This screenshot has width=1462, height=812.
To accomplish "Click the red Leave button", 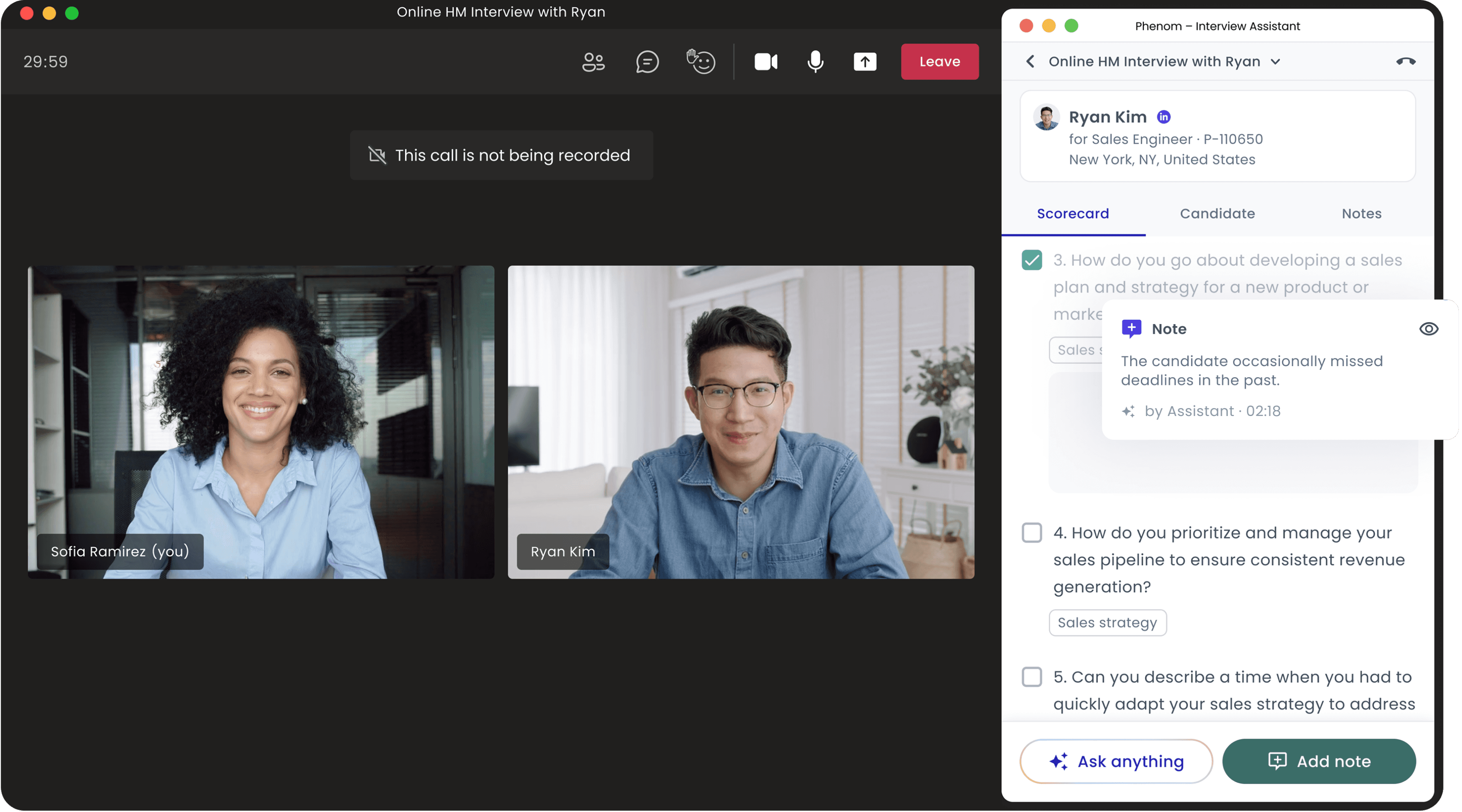I will click(939, 61).
